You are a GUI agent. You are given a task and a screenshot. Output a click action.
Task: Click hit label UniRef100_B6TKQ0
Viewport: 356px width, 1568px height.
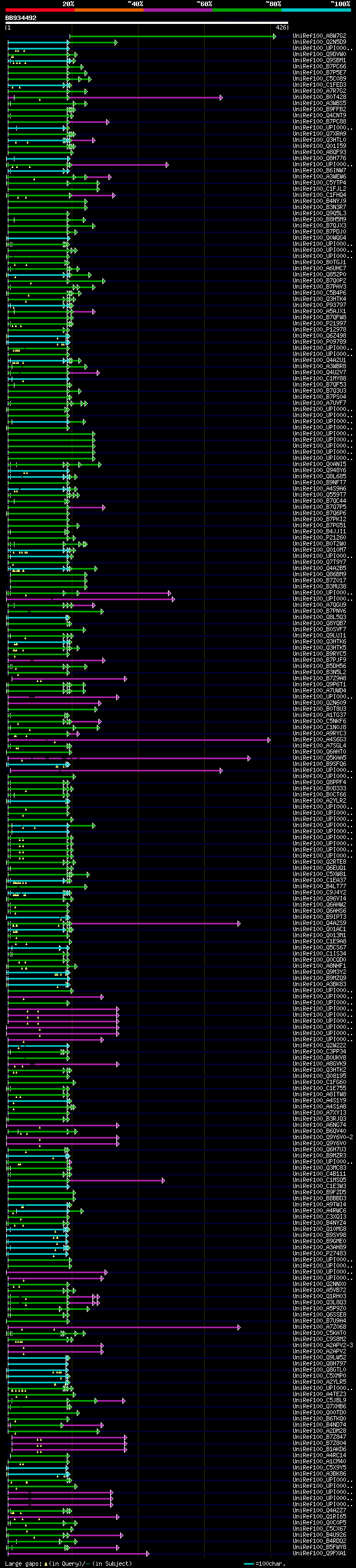click(x=319, y=1418)
